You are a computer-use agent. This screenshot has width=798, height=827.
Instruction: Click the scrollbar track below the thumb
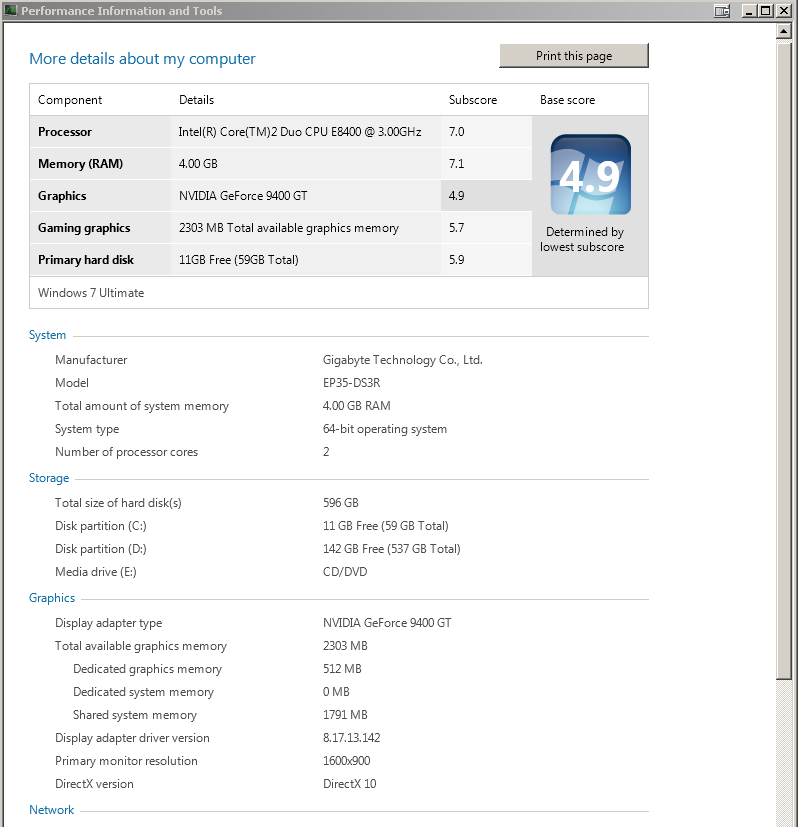784,753
